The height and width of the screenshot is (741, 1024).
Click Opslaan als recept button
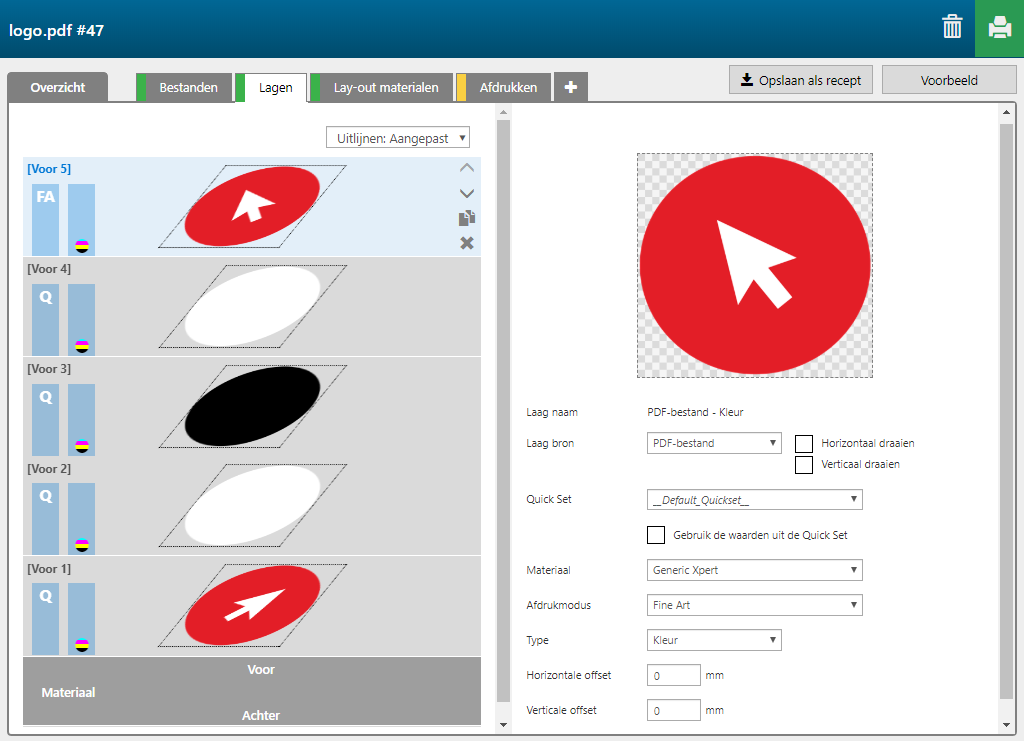pyautogui.click(x=800, y=80)
